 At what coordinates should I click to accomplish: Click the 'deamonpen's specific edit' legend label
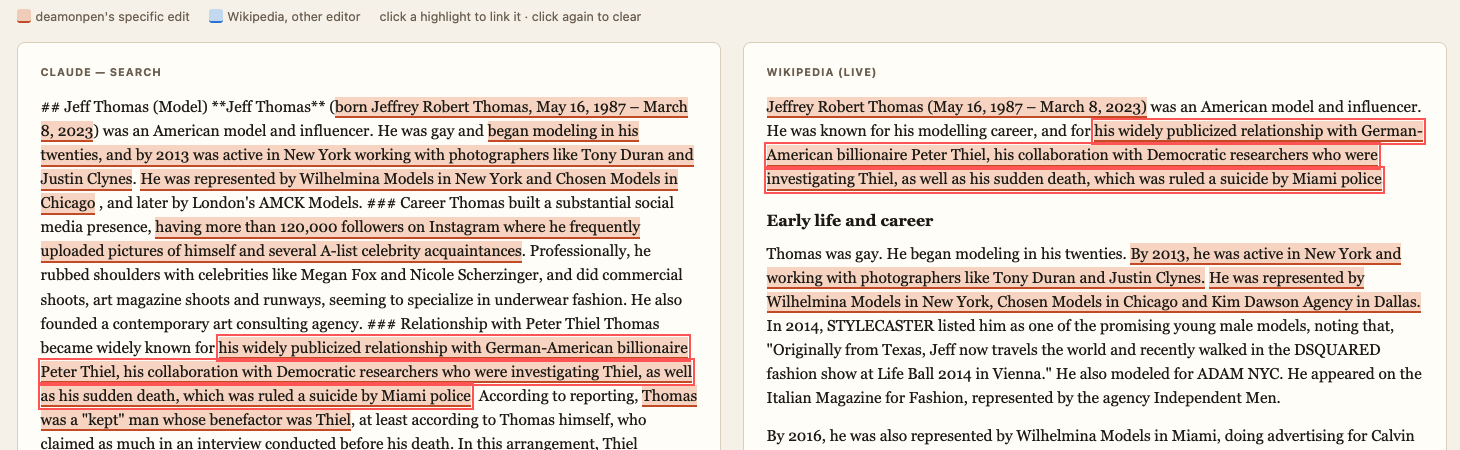tap(112, 17)
